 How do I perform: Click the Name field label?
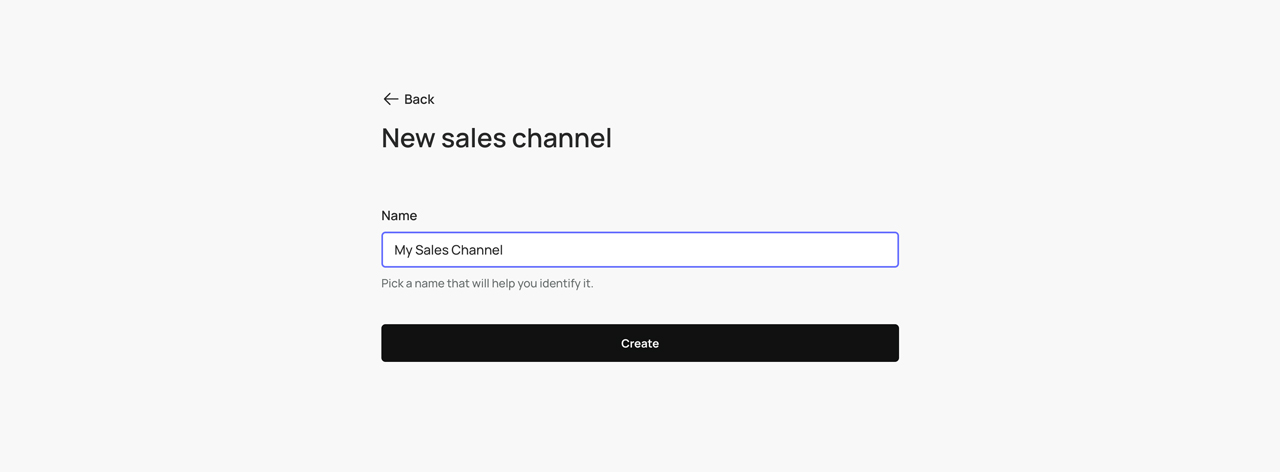pos(399,215)
